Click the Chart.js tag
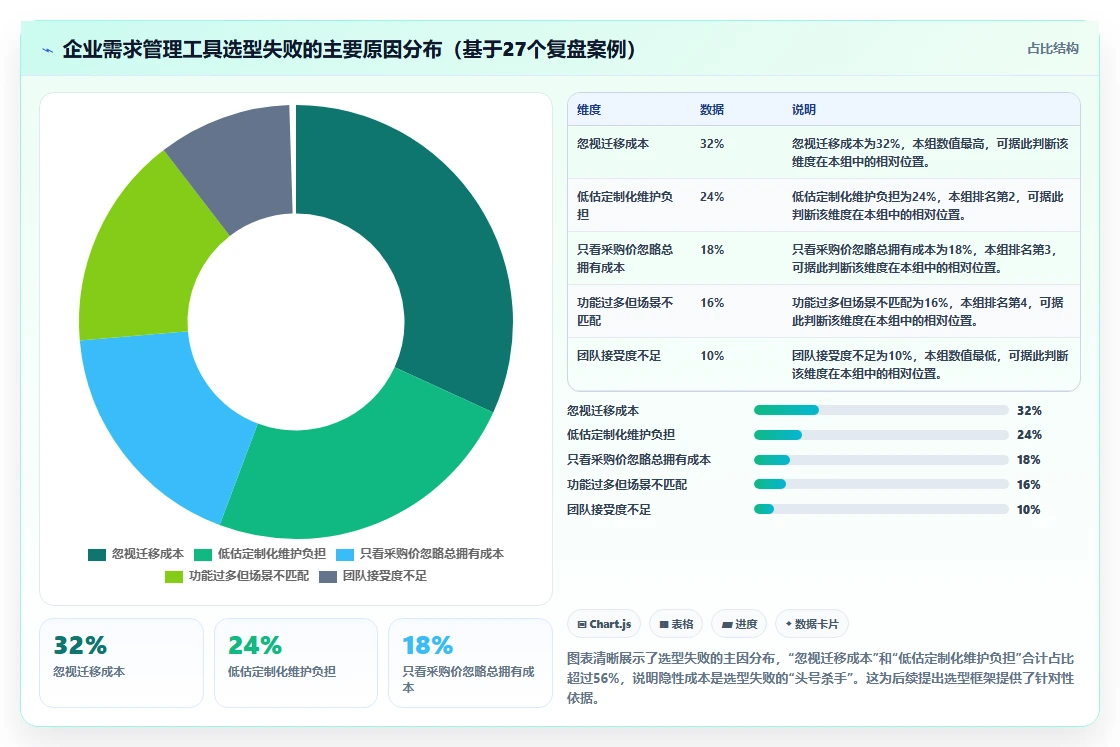Screen dimensions: 1120x747 click(x=604, y=624)
